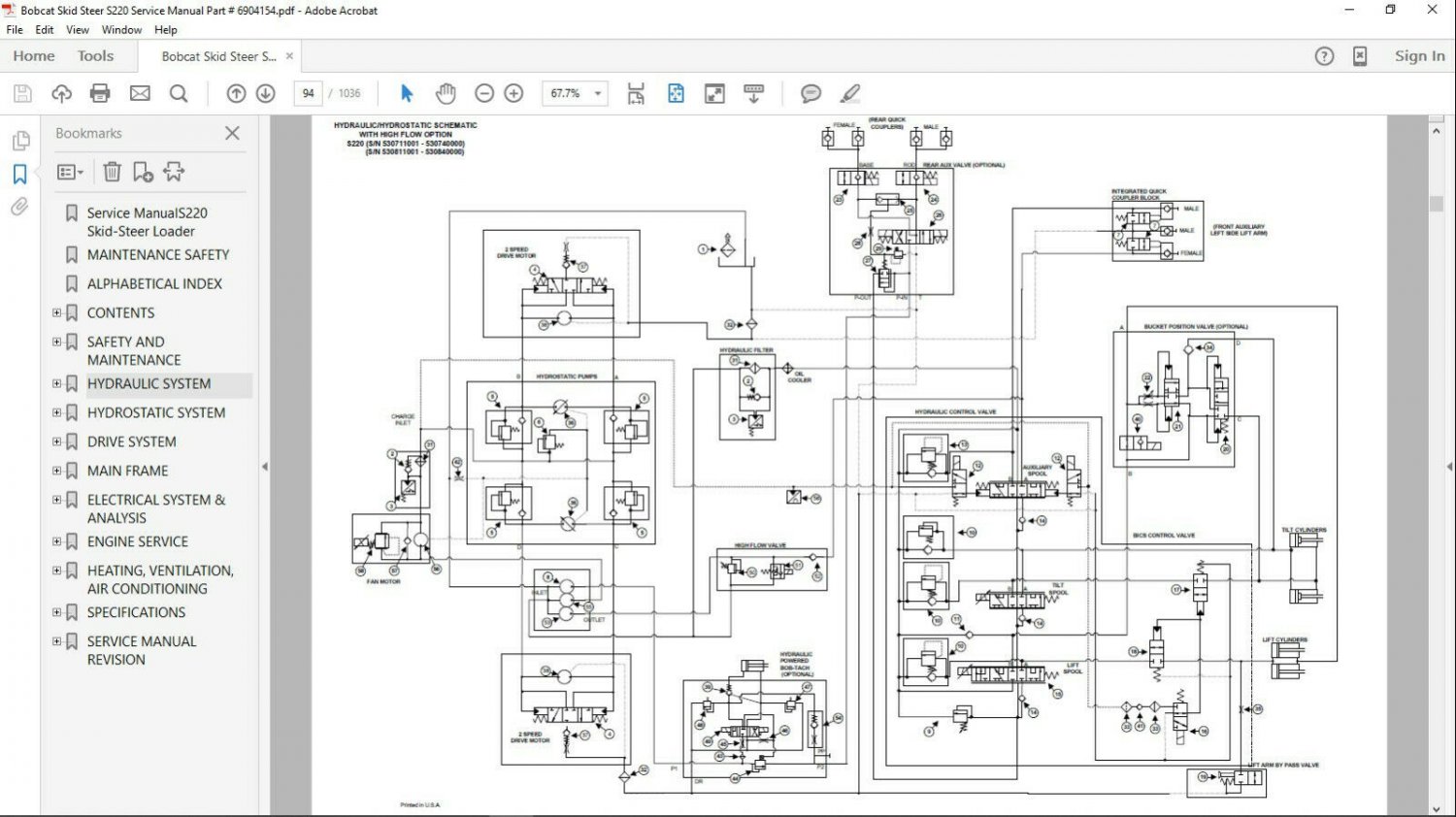This screenshot has height=817, width=1456.
Task: Click the Sign In button
Action: [x=1419, y=56]
